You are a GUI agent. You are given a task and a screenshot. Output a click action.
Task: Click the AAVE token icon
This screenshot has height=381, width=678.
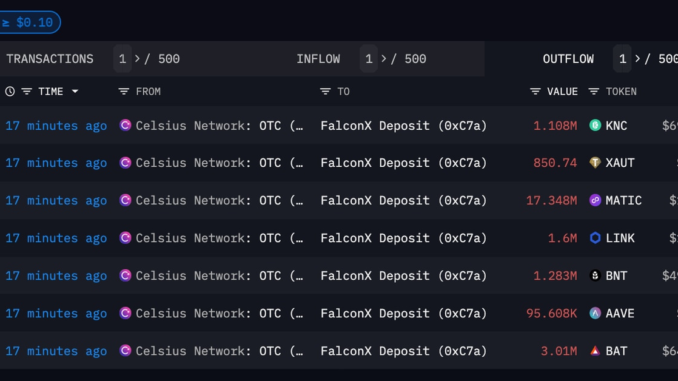(x=595, y=313)
